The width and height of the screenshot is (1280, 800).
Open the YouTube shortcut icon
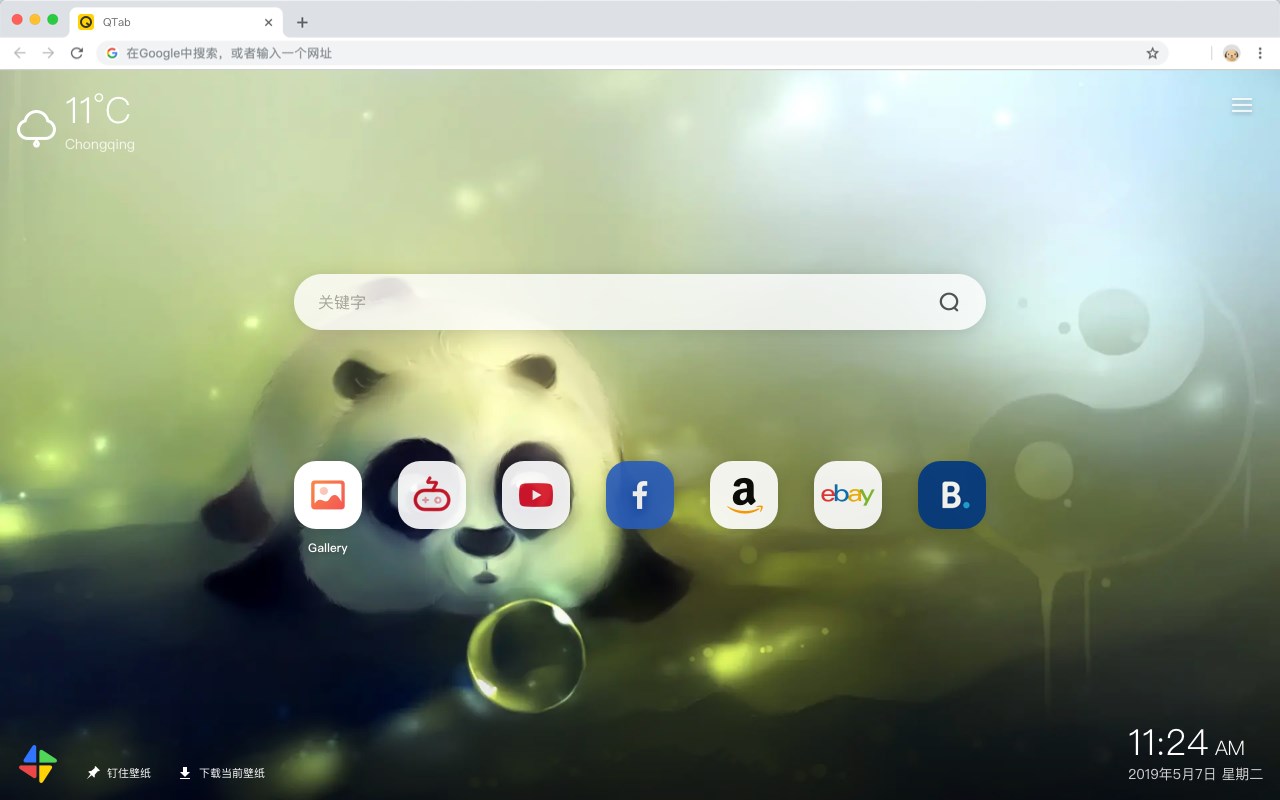536,495
